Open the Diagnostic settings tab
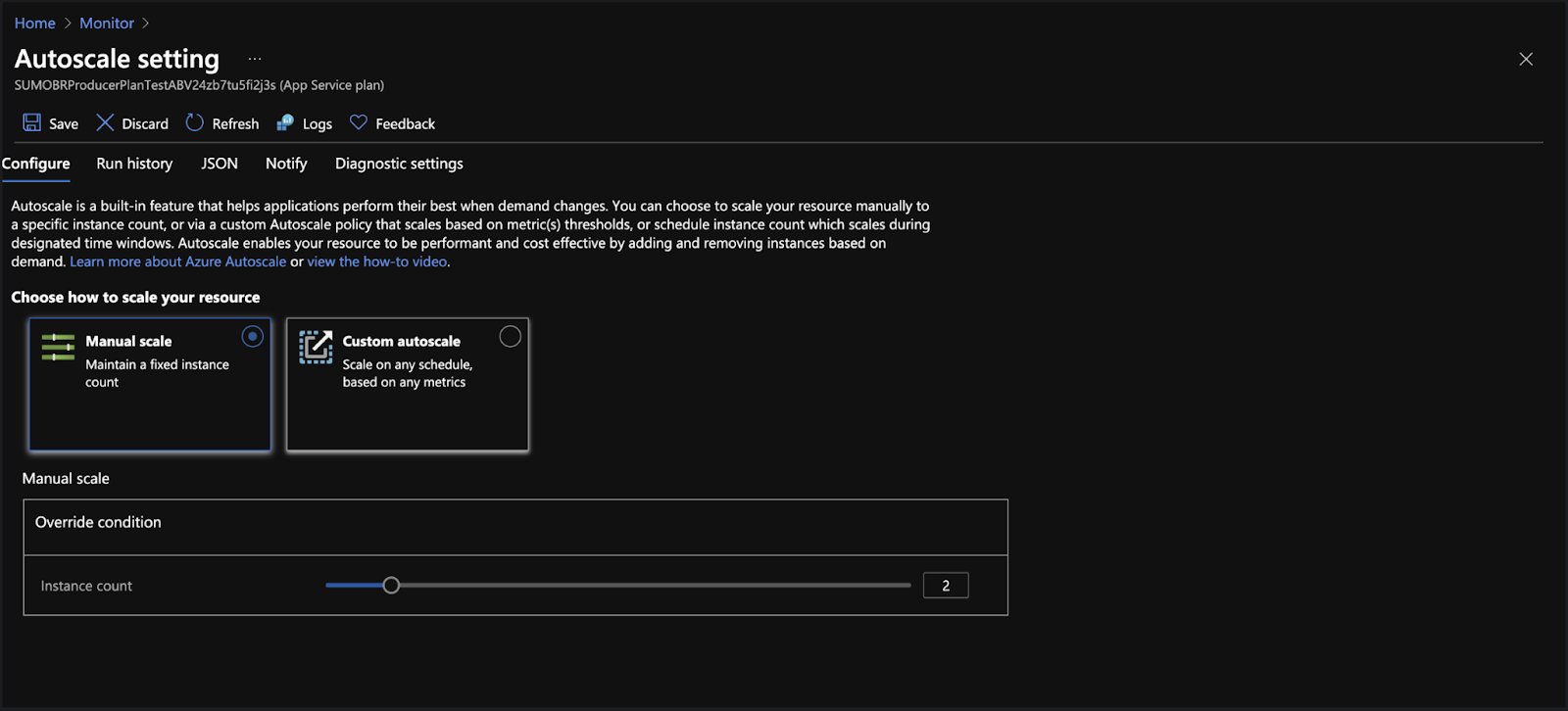The width and height of the screenshot is (1568, 711). tap(399, 164)
